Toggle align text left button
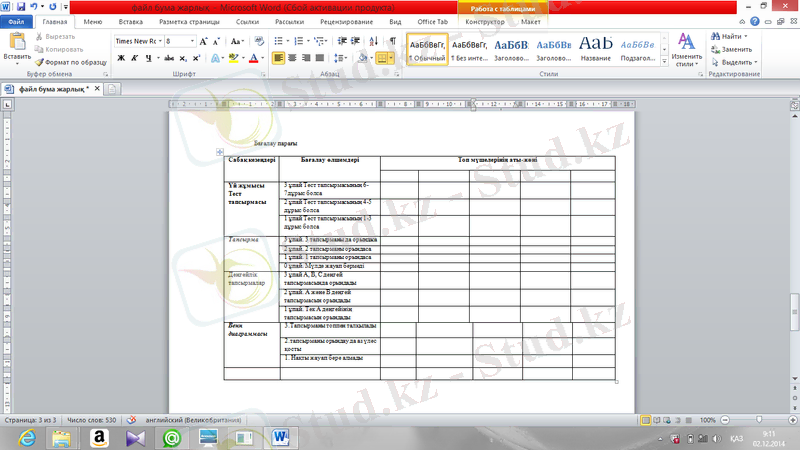Viewport: 800px width, 450px height. [x=277, y=58]
